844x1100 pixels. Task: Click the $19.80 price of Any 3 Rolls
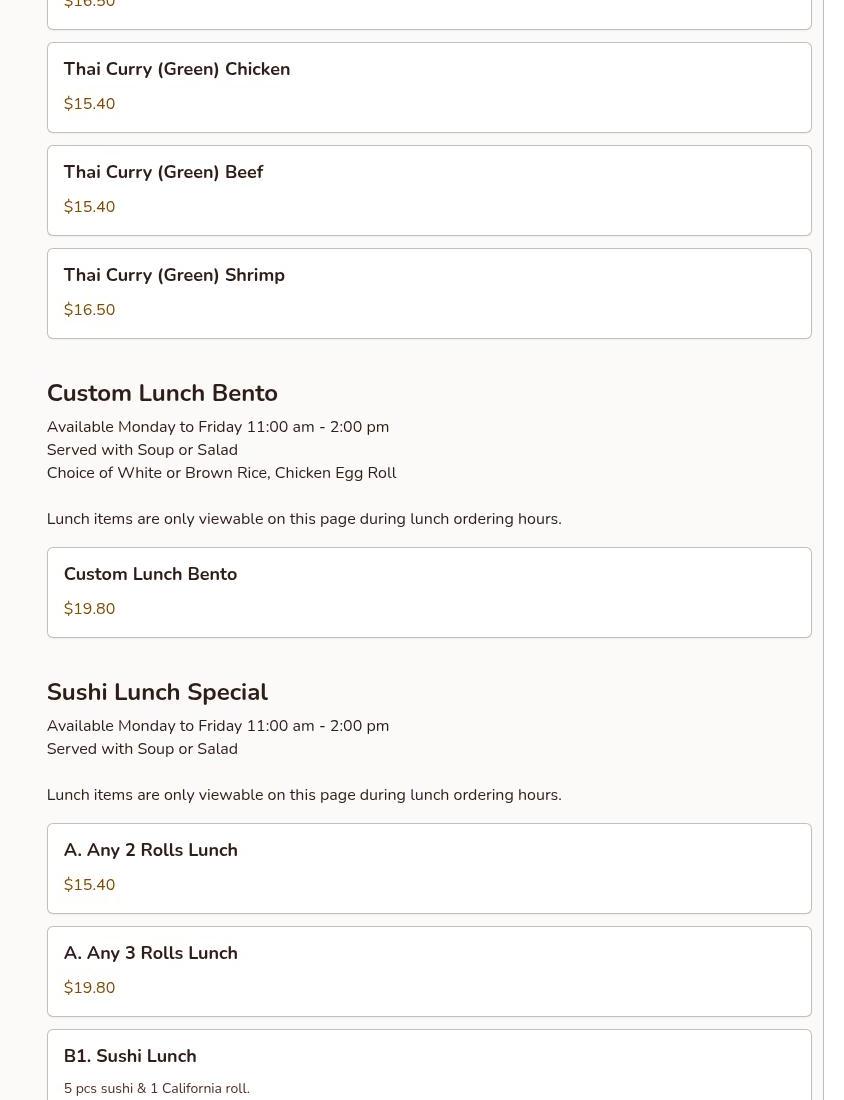89,988
